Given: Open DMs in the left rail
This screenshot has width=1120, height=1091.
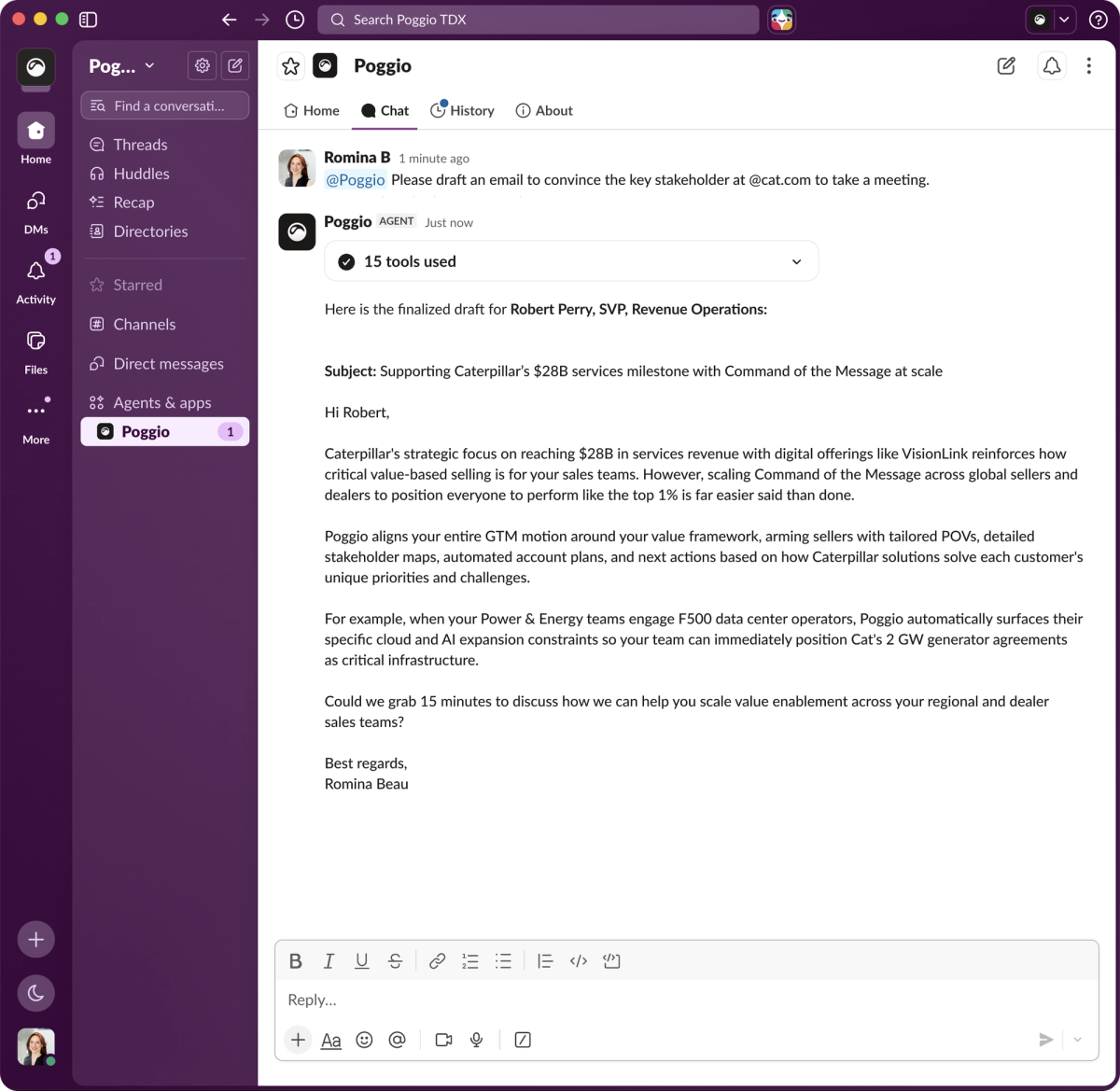Looking at the screenshot, I should [x=35, y=211].
